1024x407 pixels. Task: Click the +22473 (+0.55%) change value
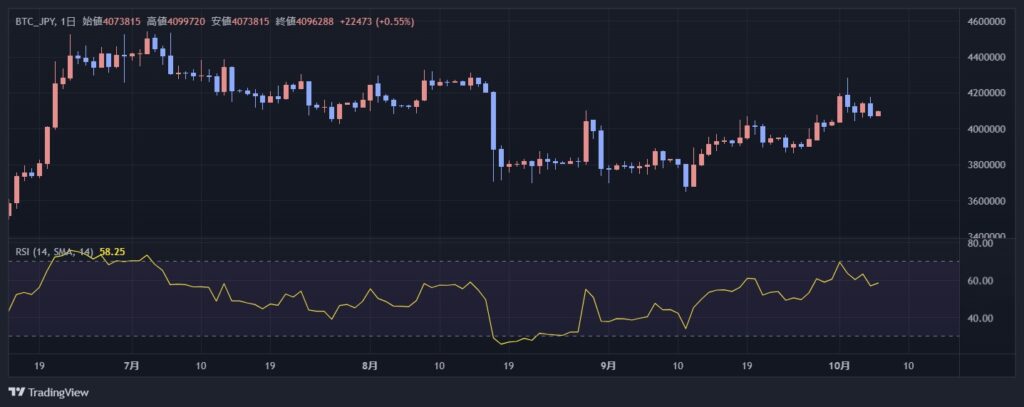(x=379, y=21)
